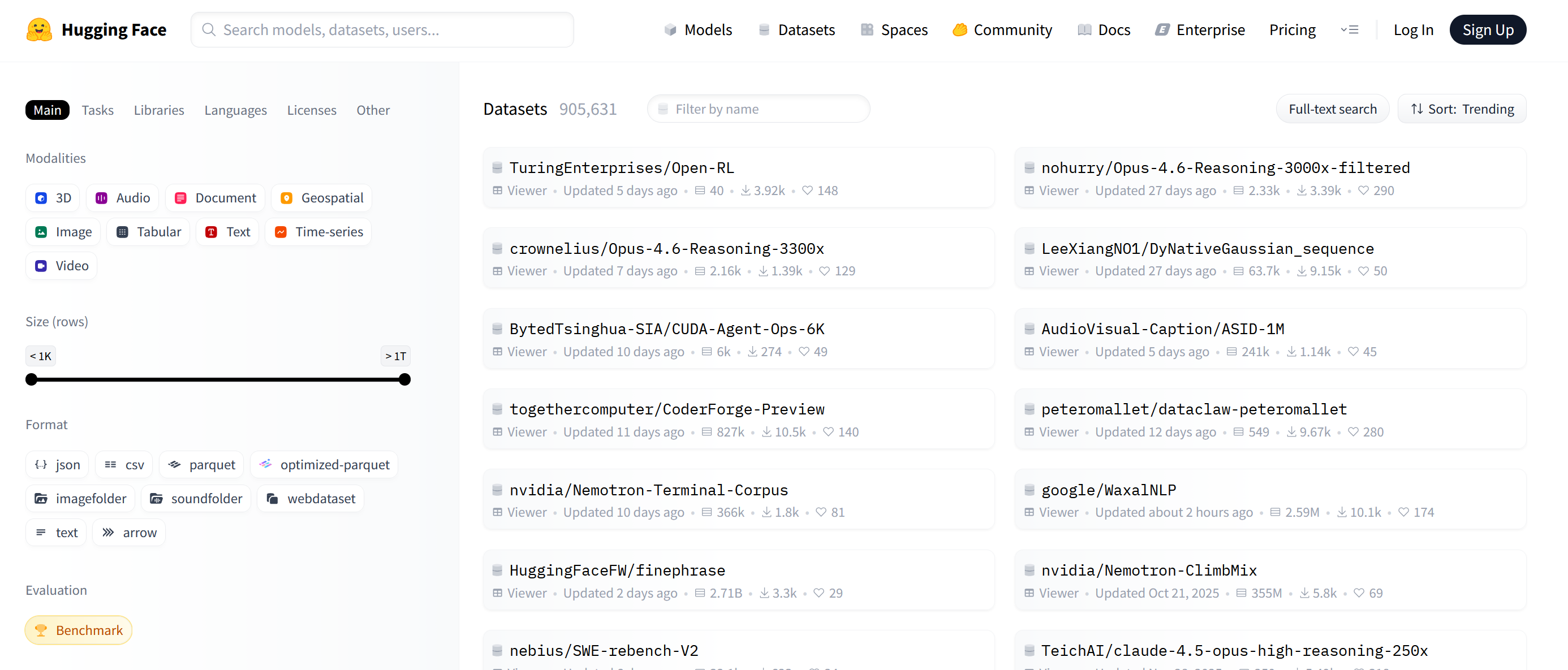Click the Log In link
This screenshot has height=670, width=1568.
(1414, 30)
